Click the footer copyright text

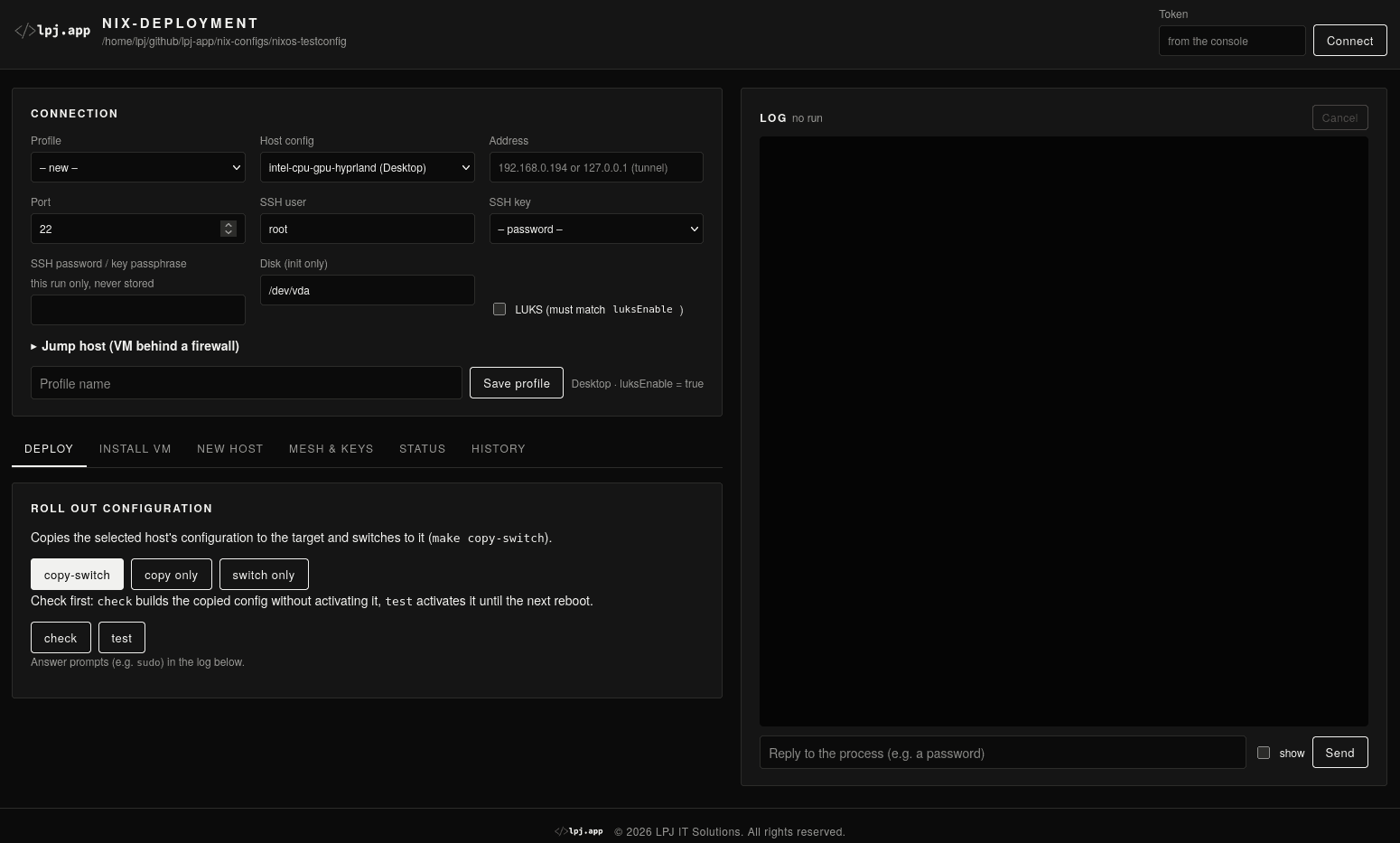pyautogui.click(x=730, y=832)
